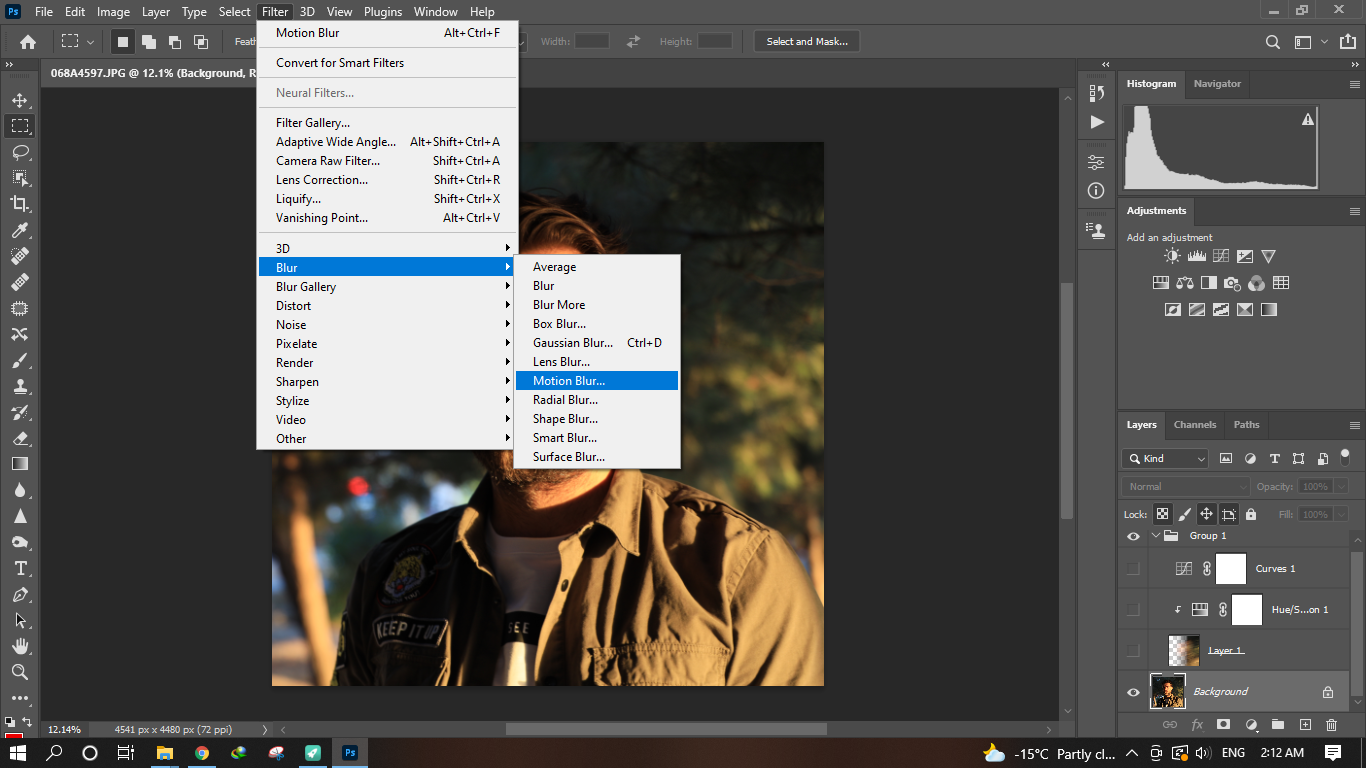Select the Lasso tool
Screen dimensions: 1366x768
(x=19, y=152)
